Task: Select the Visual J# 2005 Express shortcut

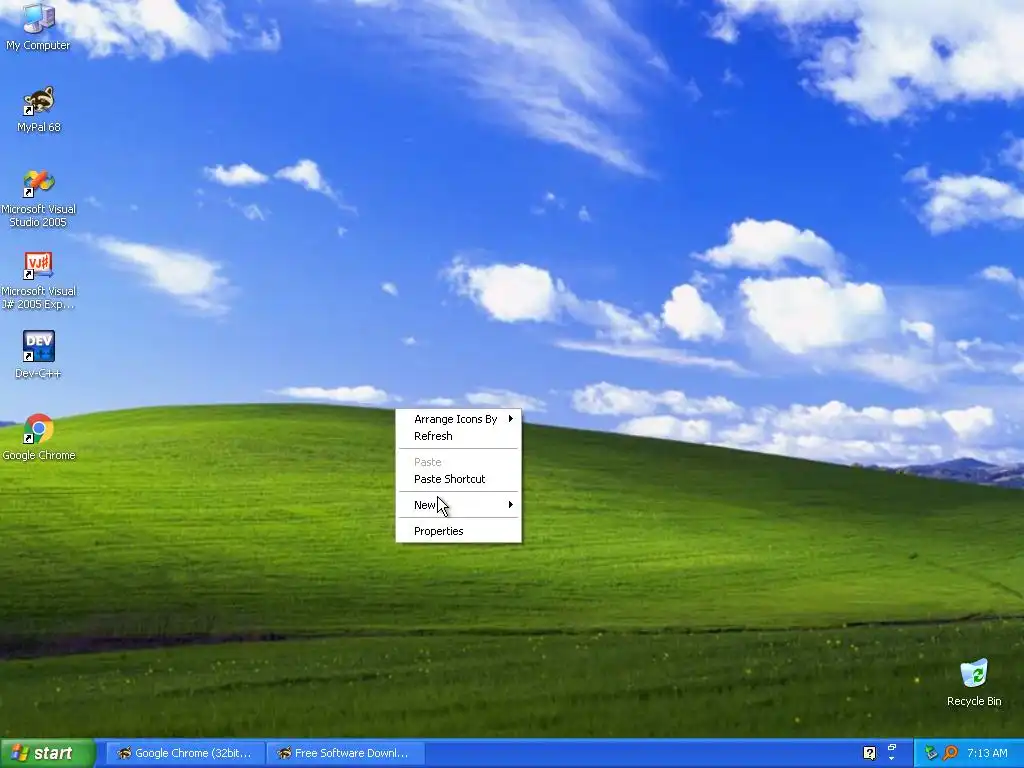Action: click(39, 280)
